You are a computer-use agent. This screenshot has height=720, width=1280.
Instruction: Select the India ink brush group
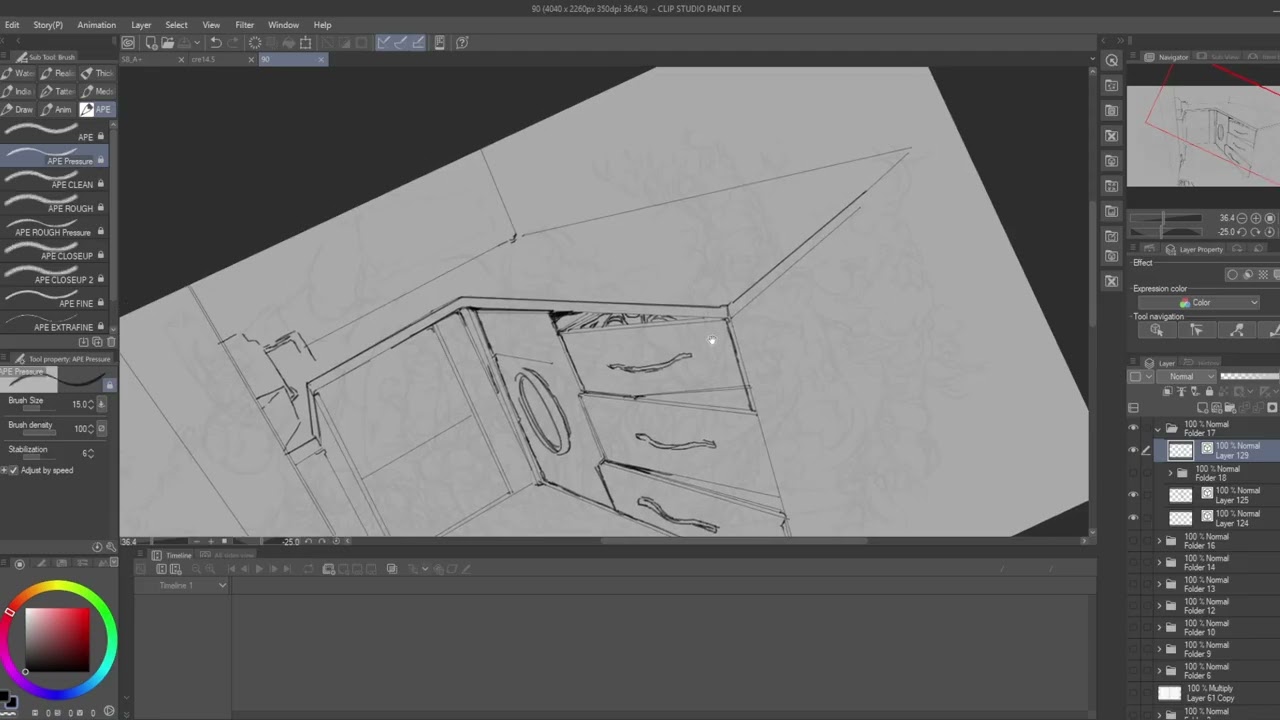coord(19,91)
